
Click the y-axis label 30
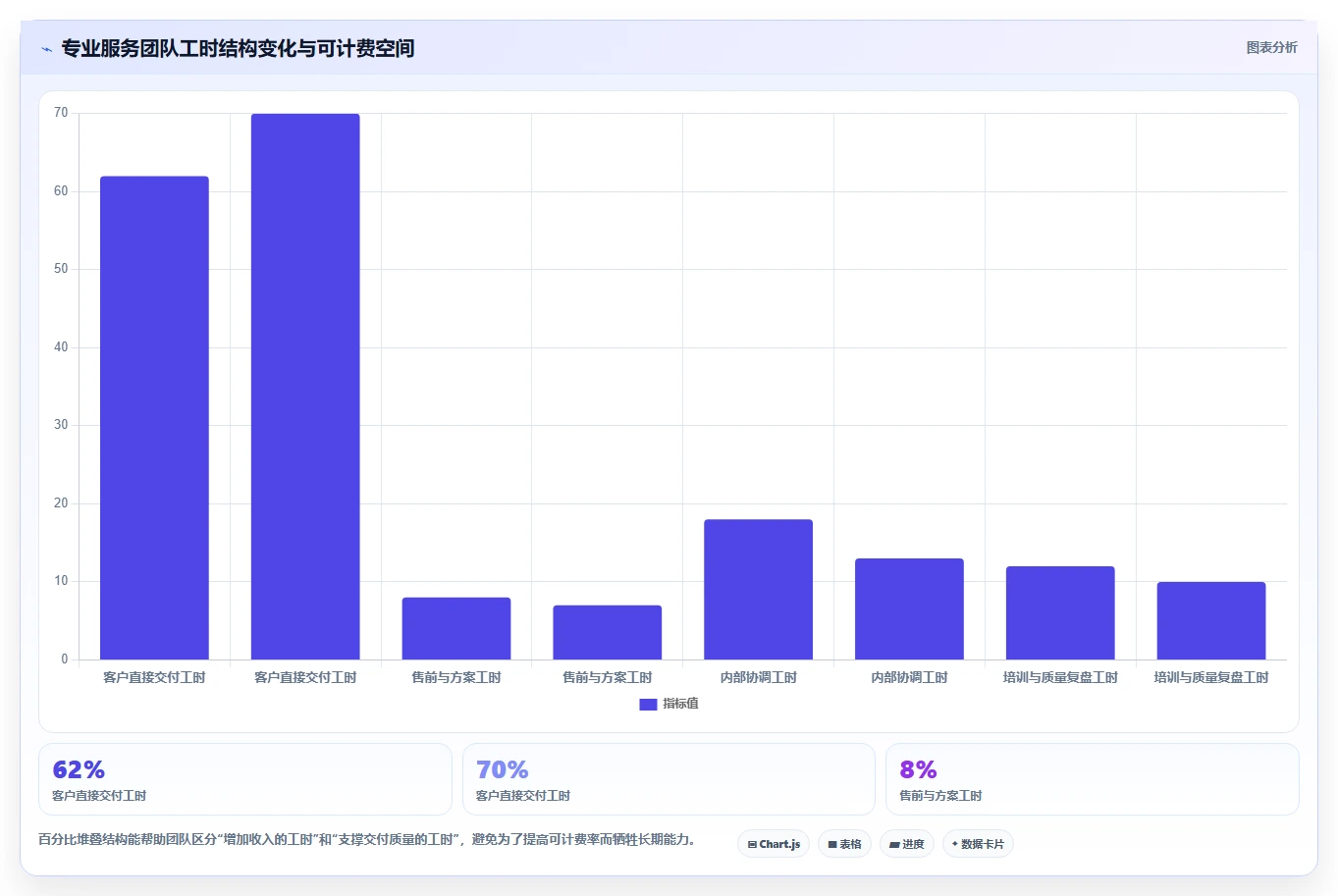61,425
